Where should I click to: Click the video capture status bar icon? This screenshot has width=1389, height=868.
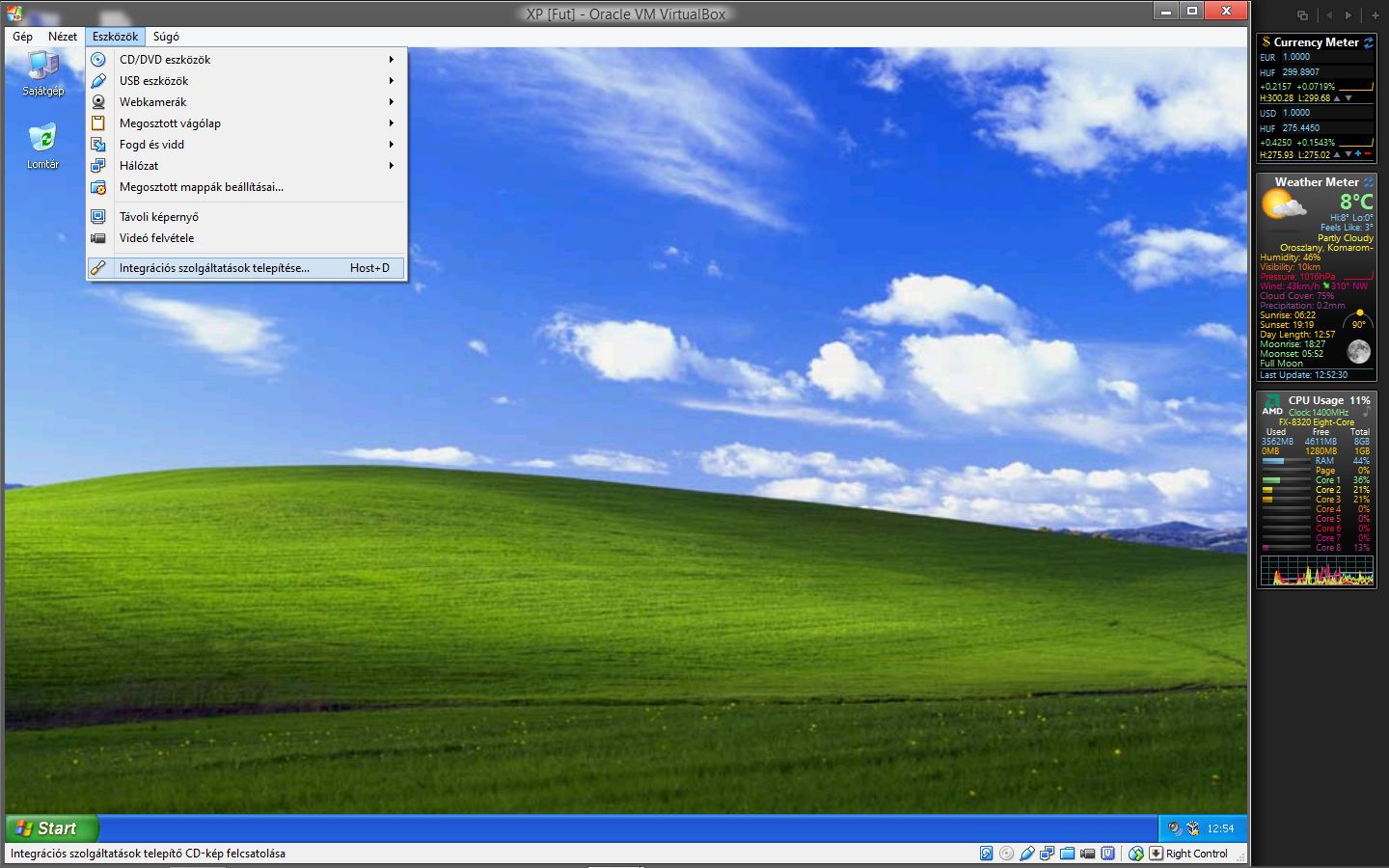pyautogui.click(x=1087, y=854)
